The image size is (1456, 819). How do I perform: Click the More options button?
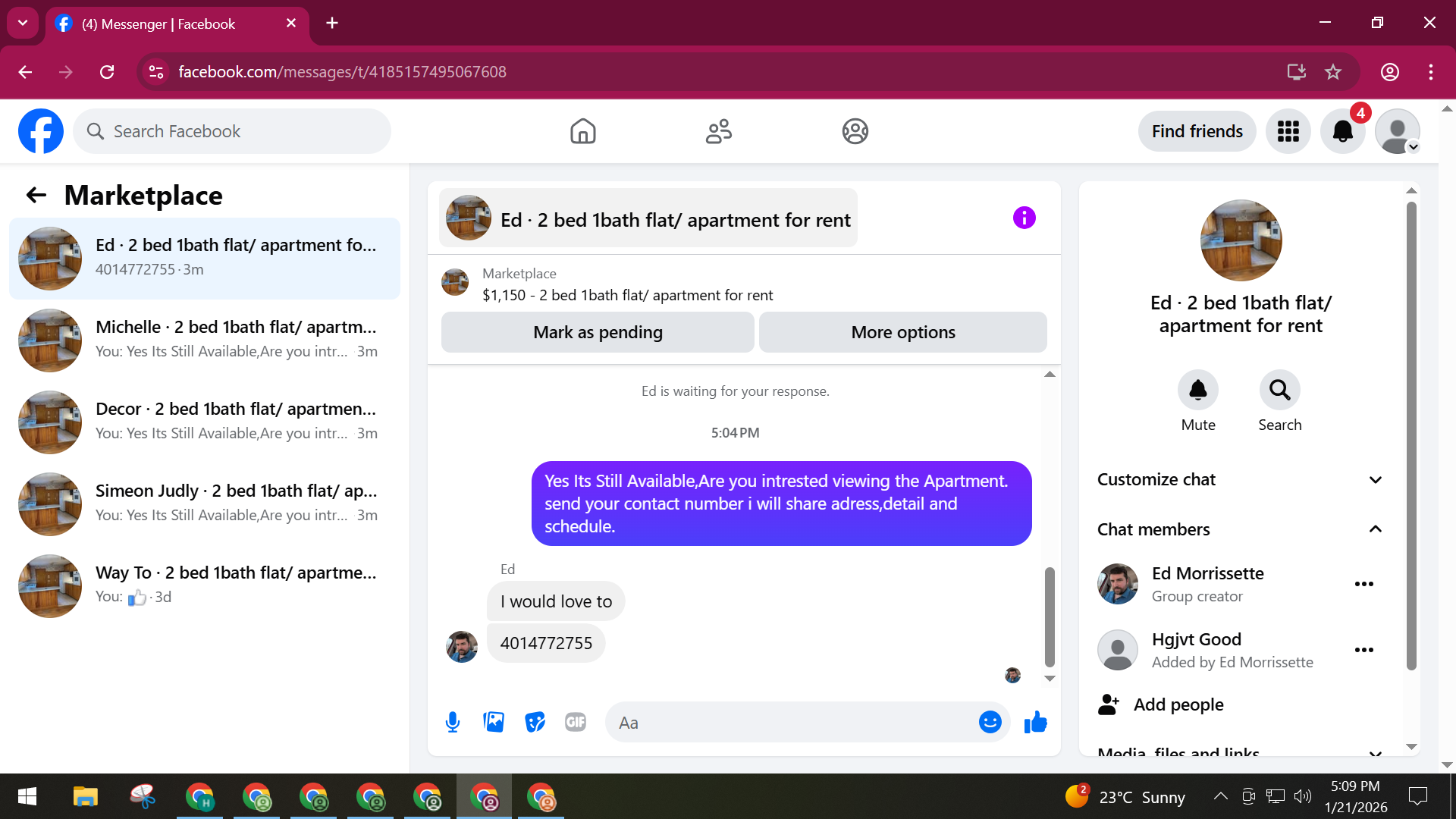coord(902,332)
